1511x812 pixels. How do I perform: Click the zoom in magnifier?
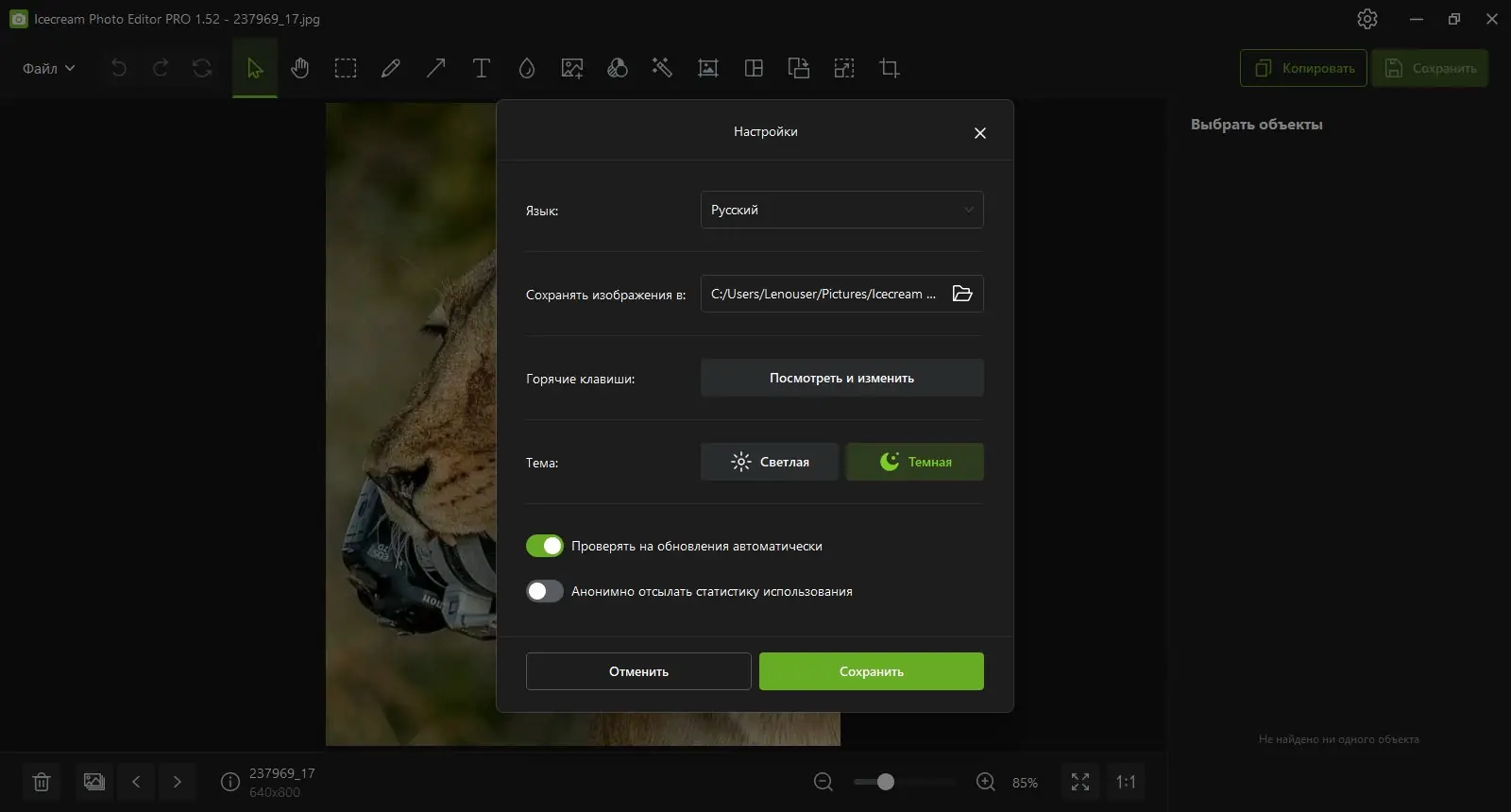986,782
